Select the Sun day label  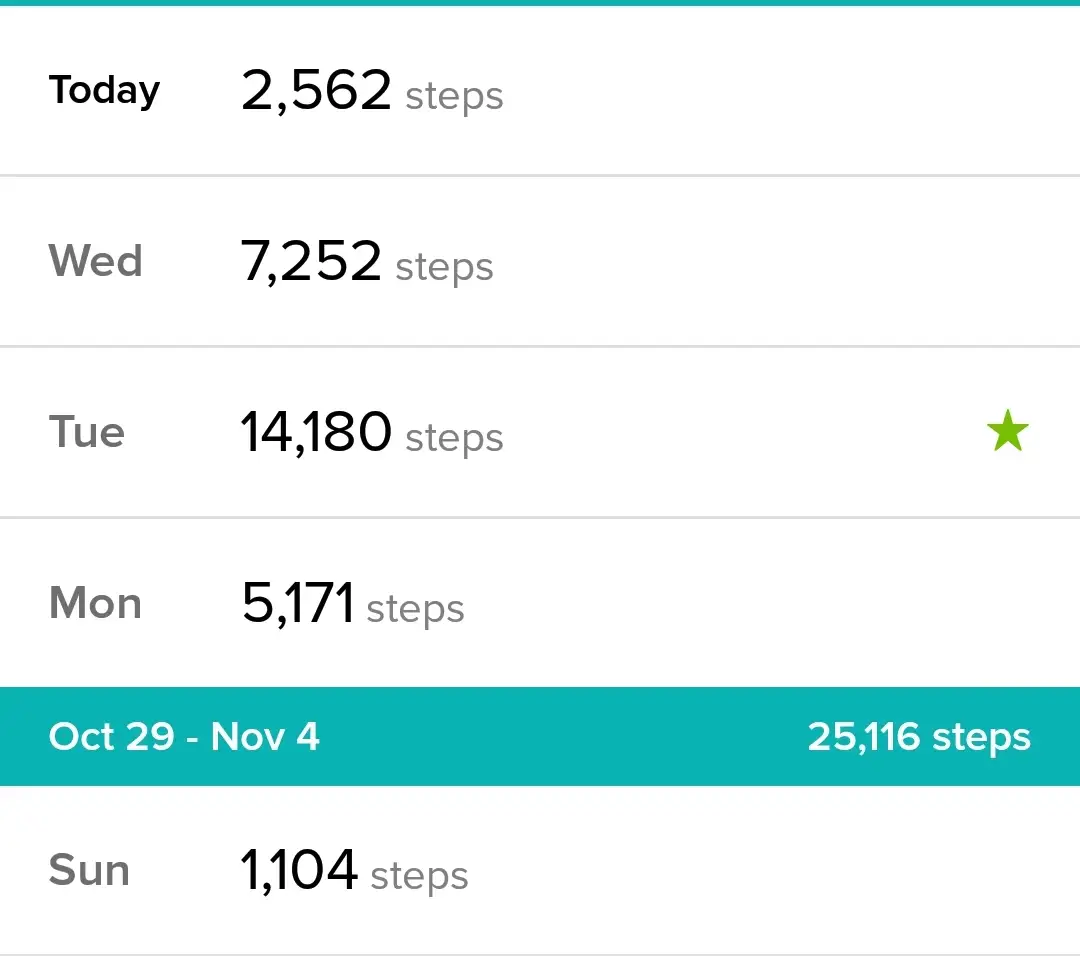pos(90,870)
